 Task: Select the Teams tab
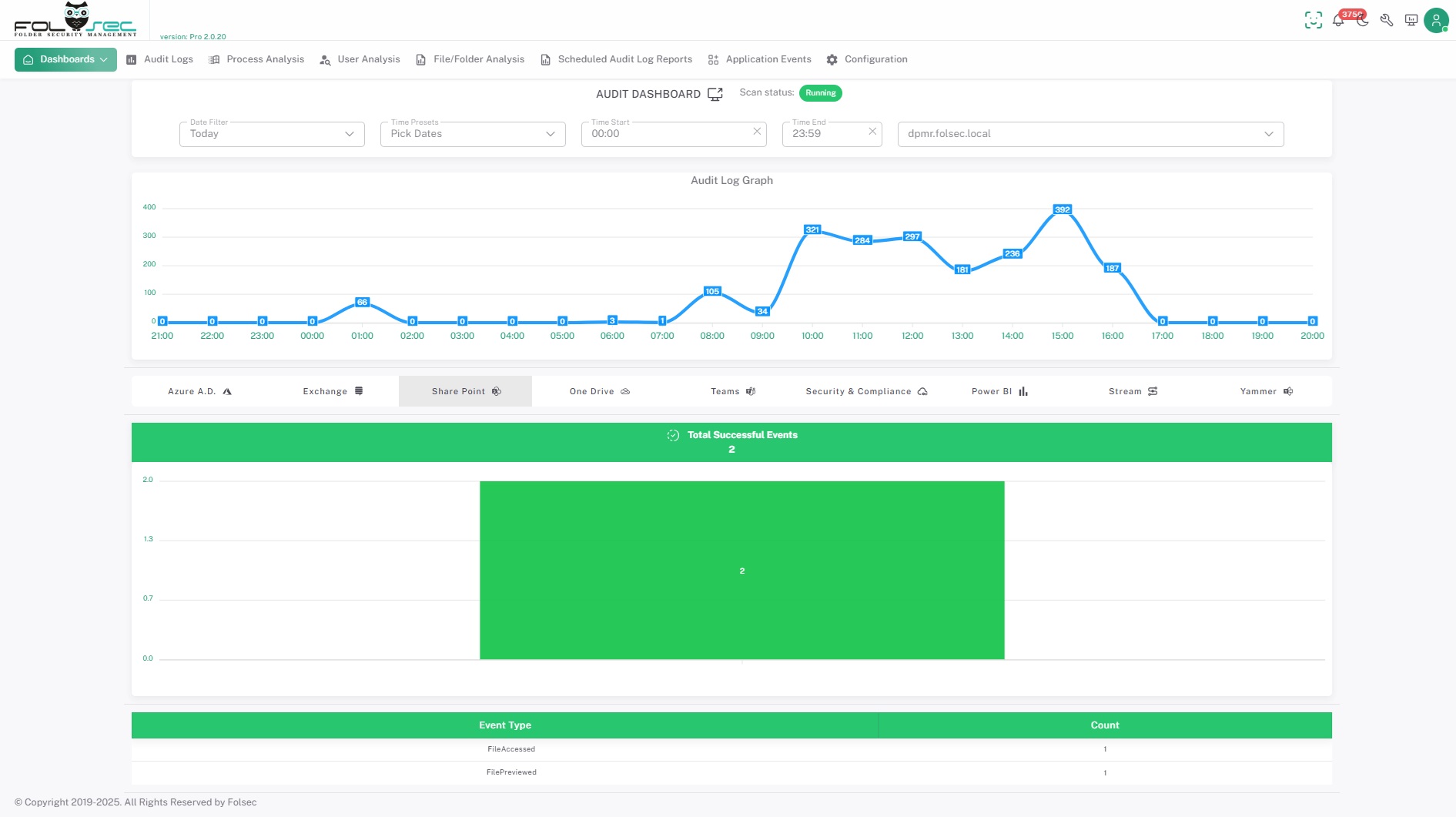pos(732,391)
